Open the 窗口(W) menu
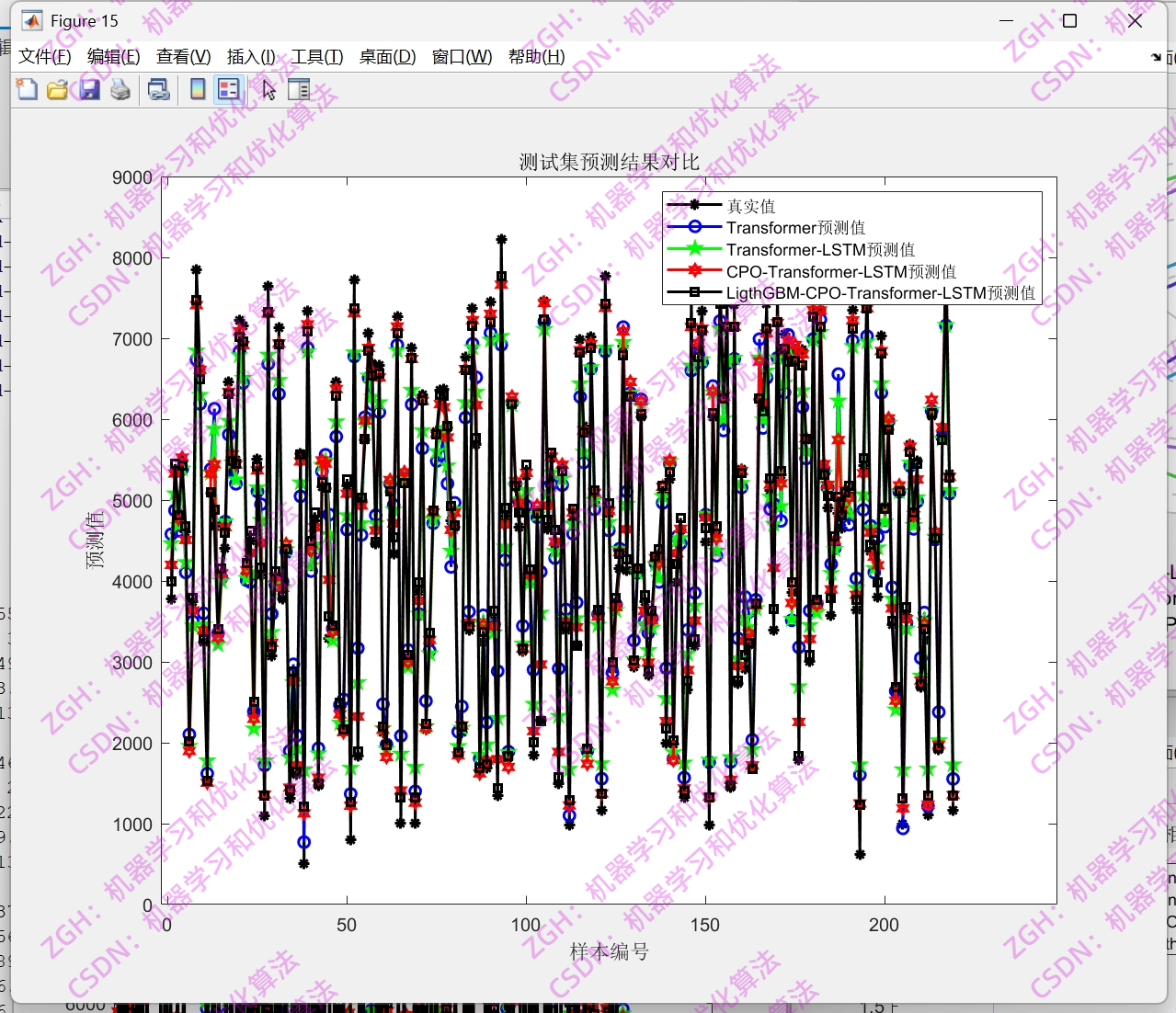This screenshot has width=1176, height=1013. coord(459,56)
